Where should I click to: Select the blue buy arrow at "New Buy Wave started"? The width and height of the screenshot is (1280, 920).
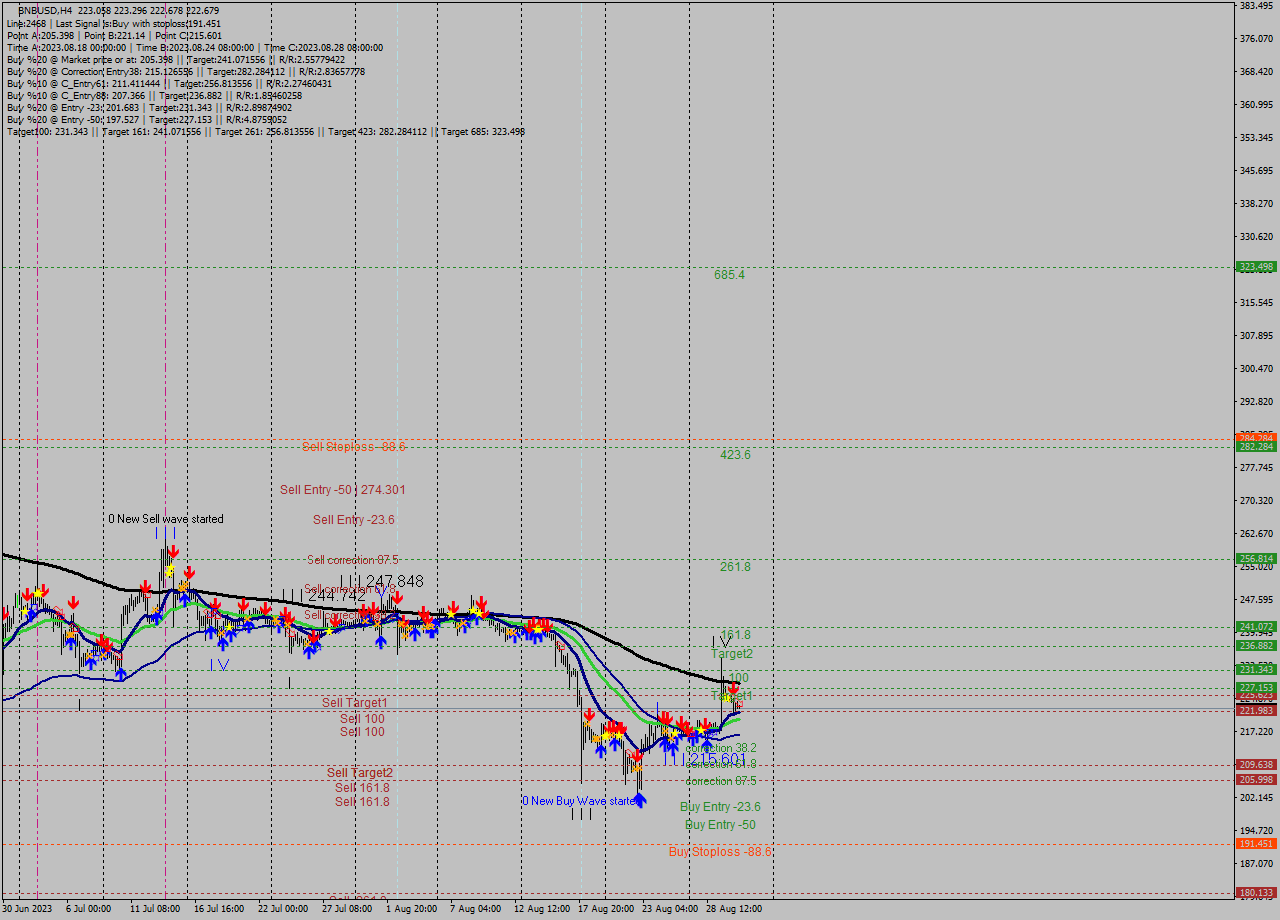coord(641,802)
